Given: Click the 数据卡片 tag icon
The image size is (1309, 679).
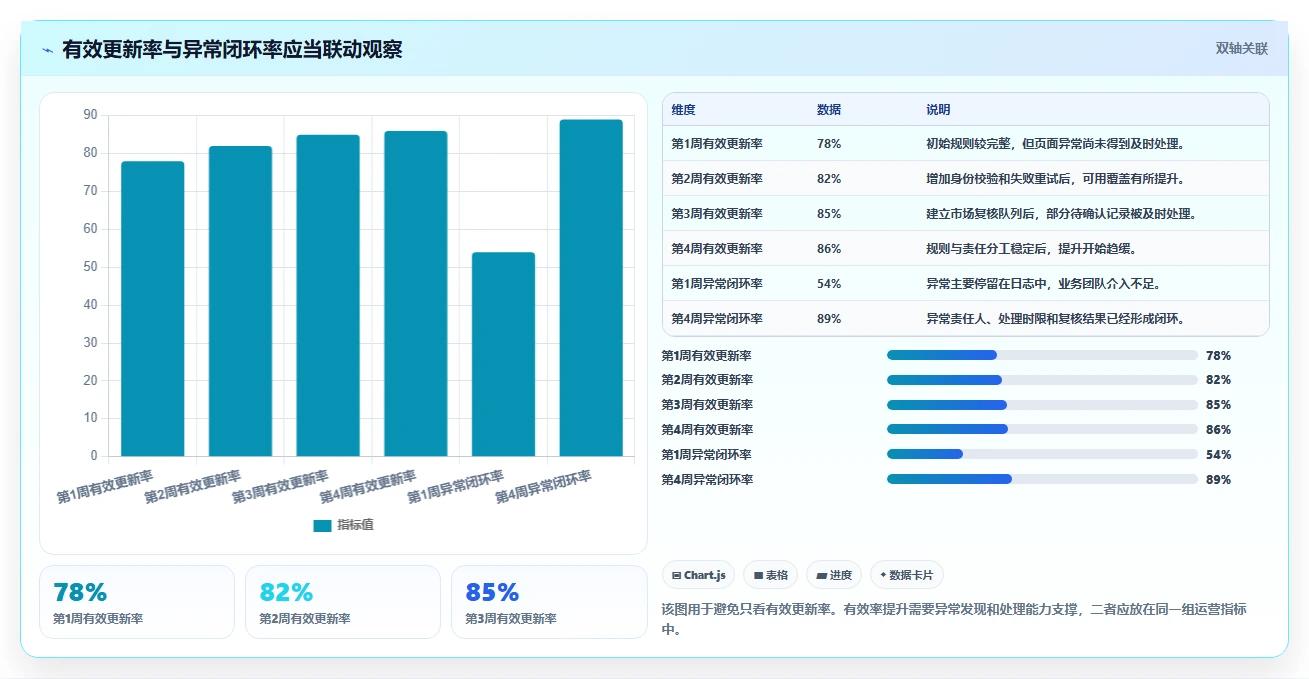Looking at the screenshot, I should [x=883, y=576].
